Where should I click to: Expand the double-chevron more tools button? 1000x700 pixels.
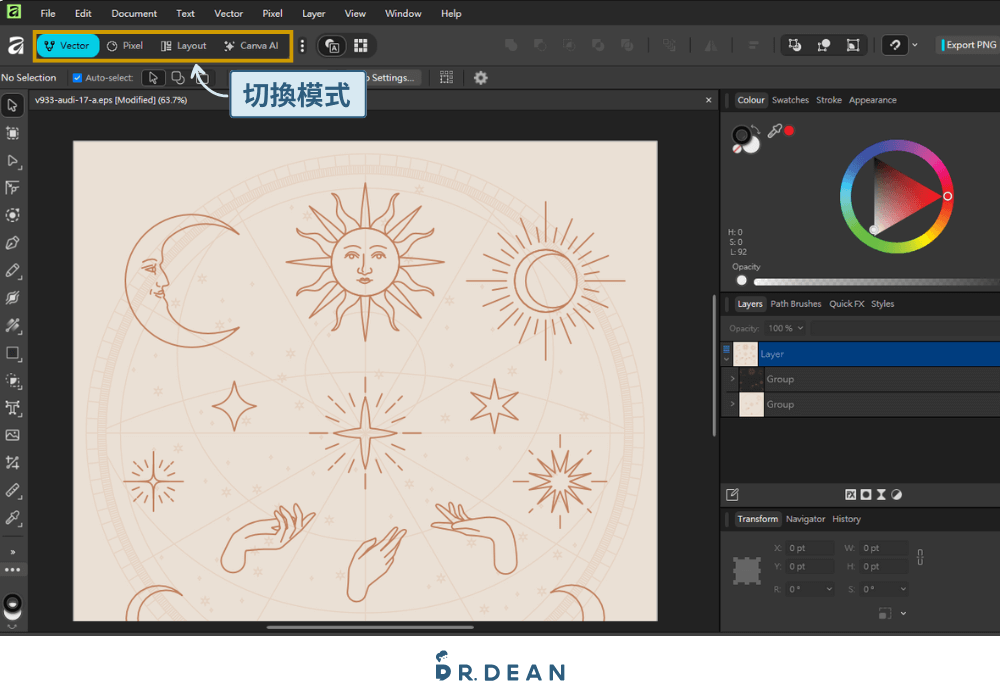[12, 552]
